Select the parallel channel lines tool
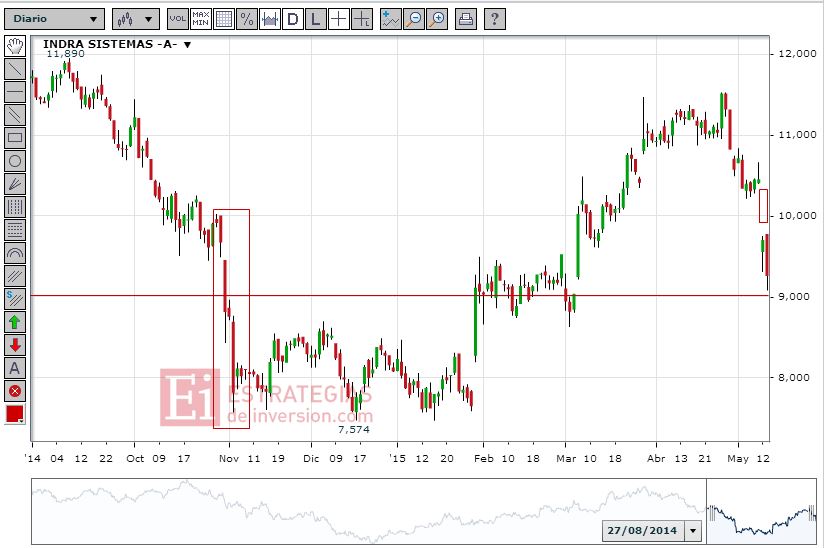This screenshot has height=548, width=825. pos(15,115)
